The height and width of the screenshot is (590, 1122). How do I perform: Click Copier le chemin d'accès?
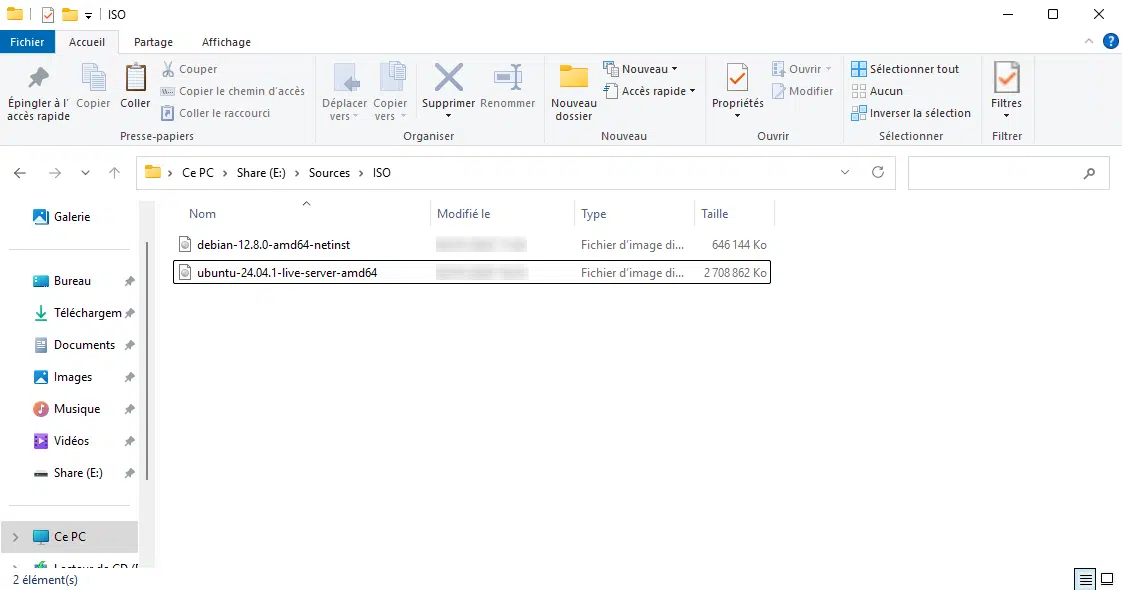[x=233, y=91]
